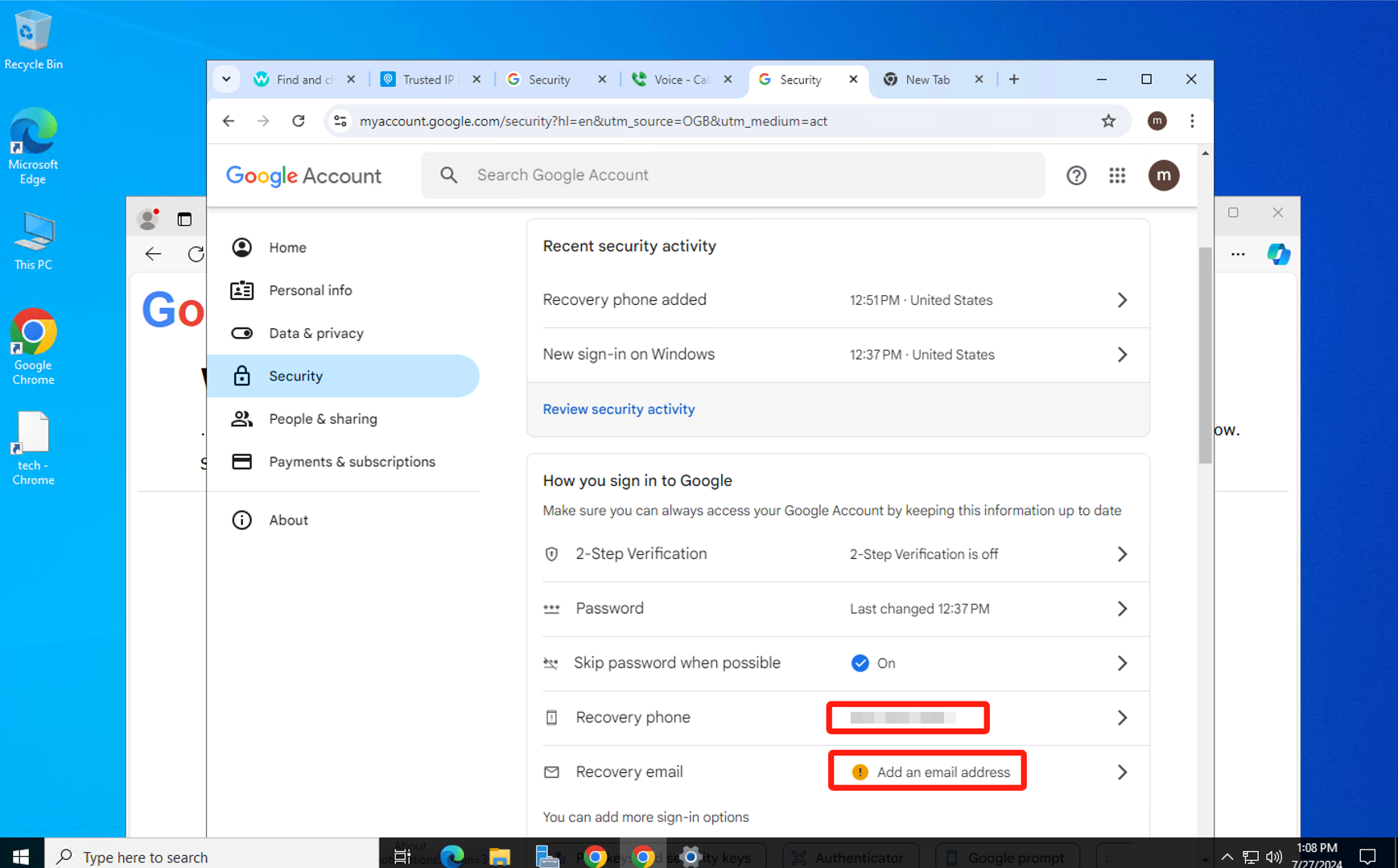Click the Chrome address bar URL
Screen dimensions: 1398x868
[x=593, y=121]
